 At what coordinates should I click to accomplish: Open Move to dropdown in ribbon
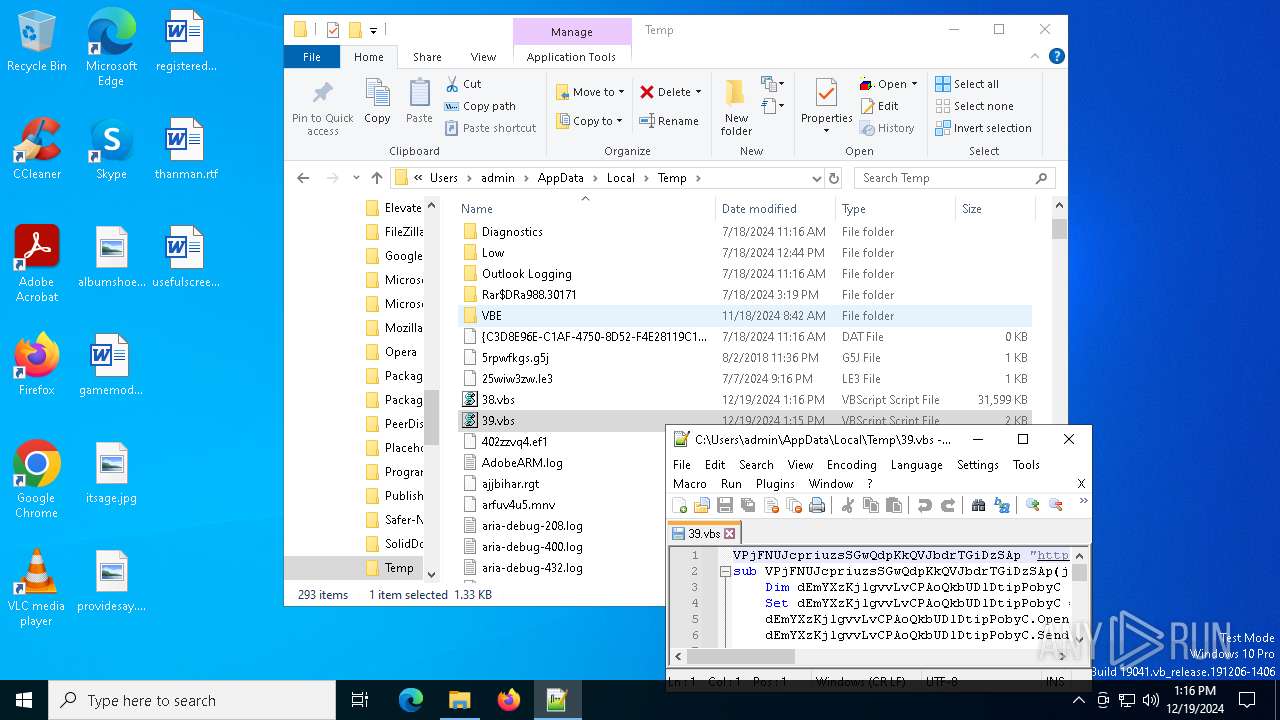click(x=590, y=92)
